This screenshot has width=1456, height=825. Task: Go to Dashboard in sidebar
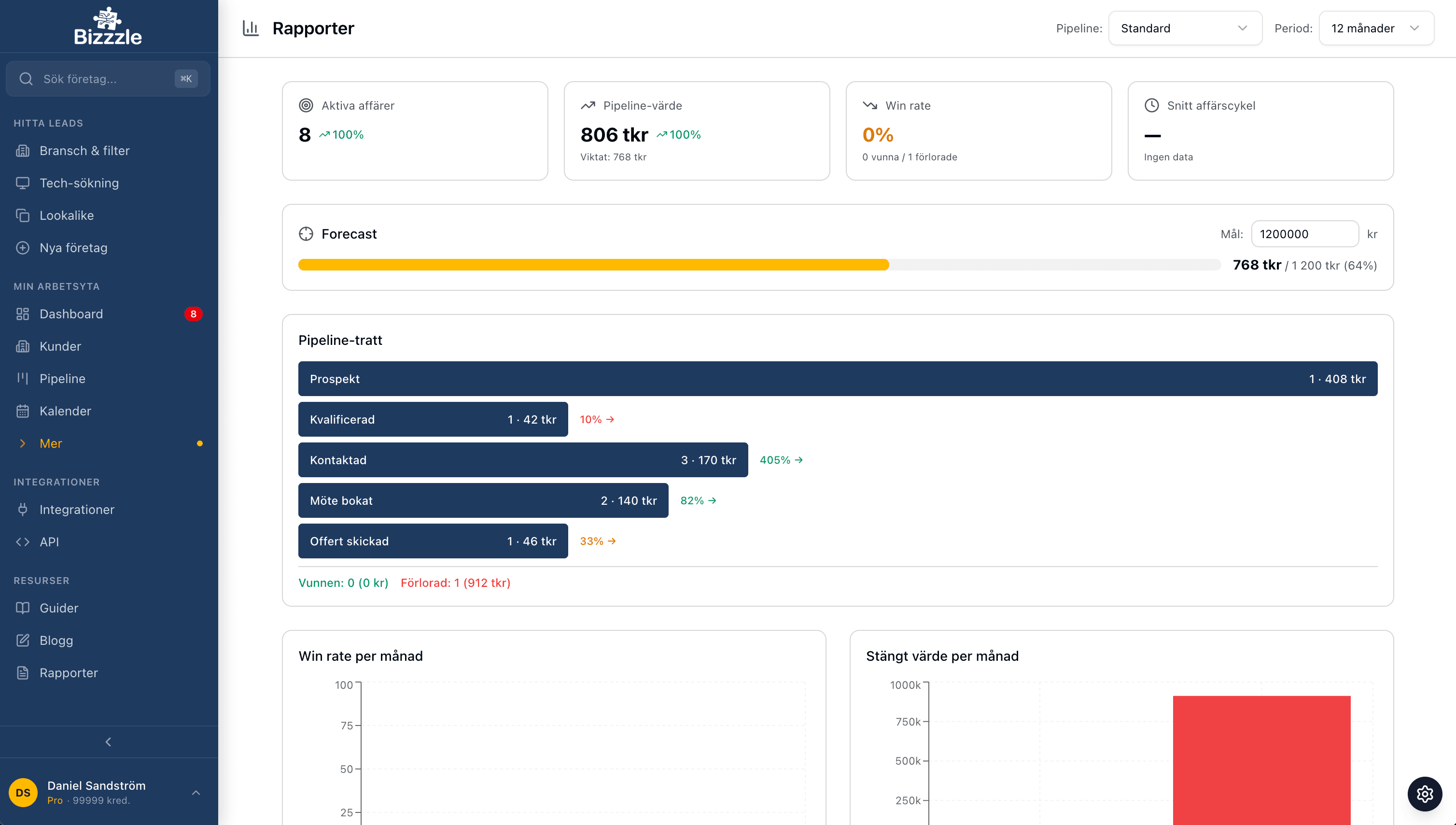tap(71, 314)
